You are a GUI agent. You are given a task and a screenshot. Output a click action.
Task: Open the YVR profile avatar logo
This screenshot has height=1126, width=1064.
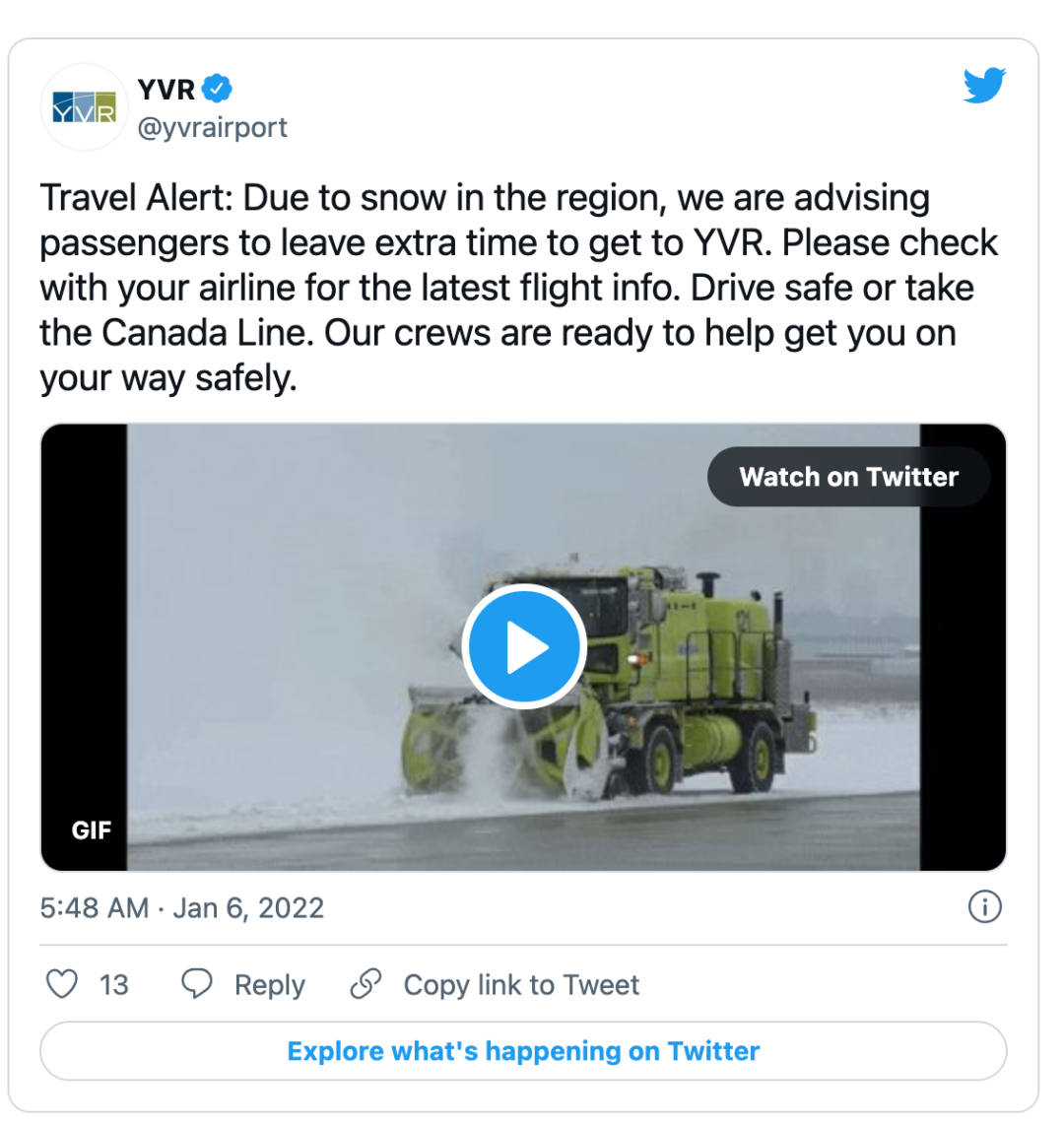(x=84, y=107)
